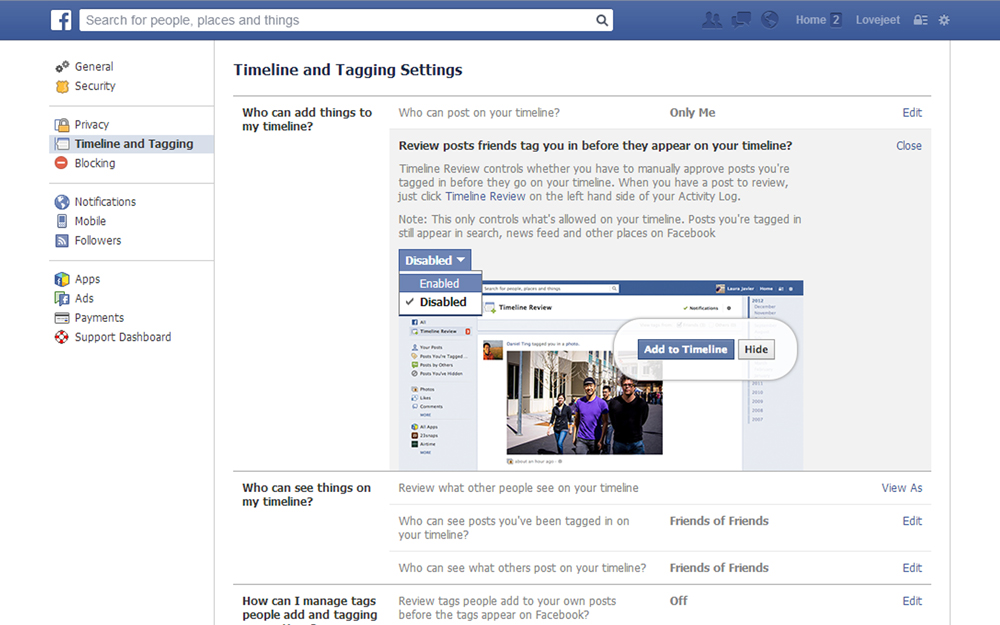Edit review tags on your own posts
Image resolution: width=1000 pixels, height=625 pixels.
pos(912,601)
